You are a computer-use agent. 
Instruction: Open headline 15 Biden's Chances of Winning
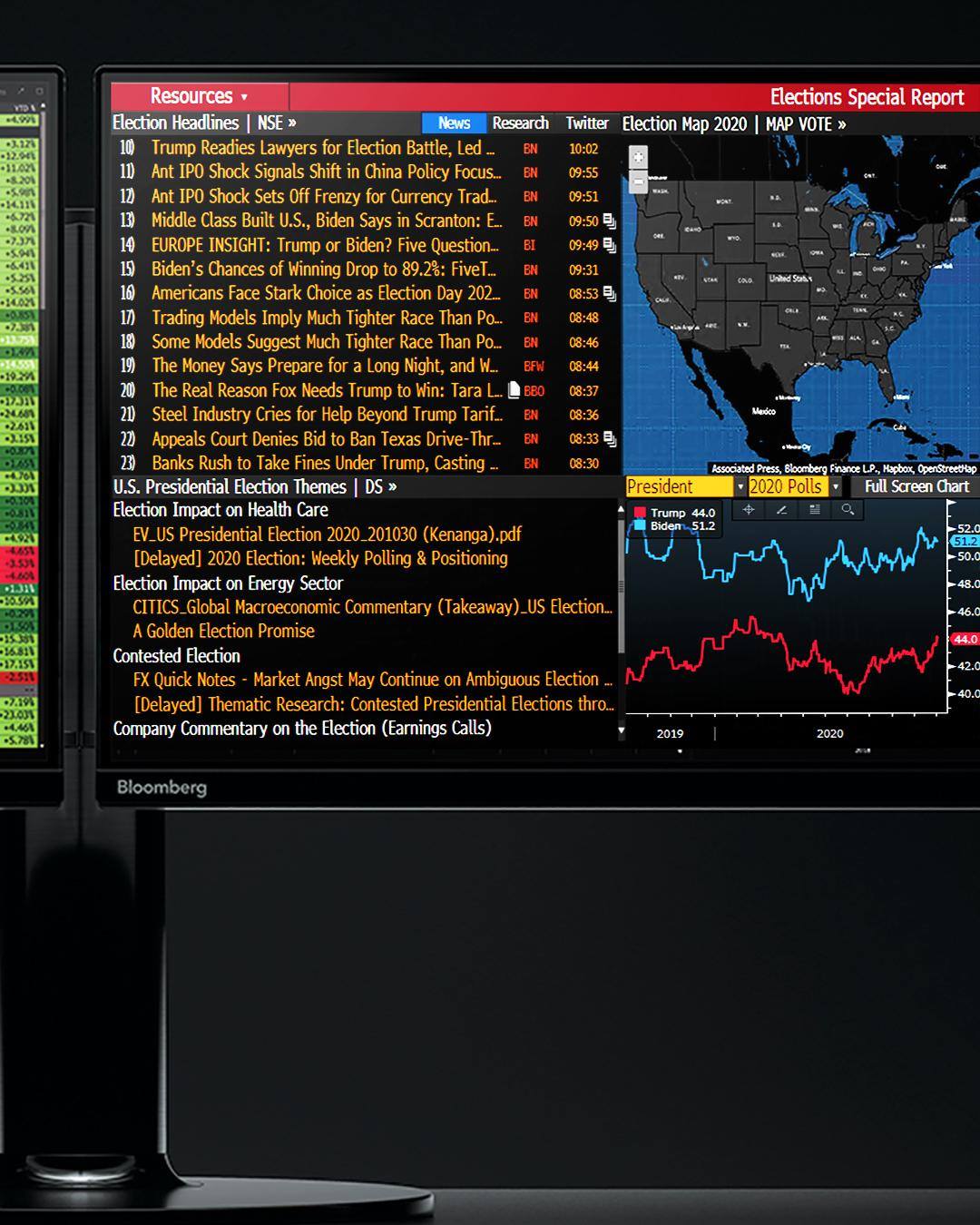point(324,269)
